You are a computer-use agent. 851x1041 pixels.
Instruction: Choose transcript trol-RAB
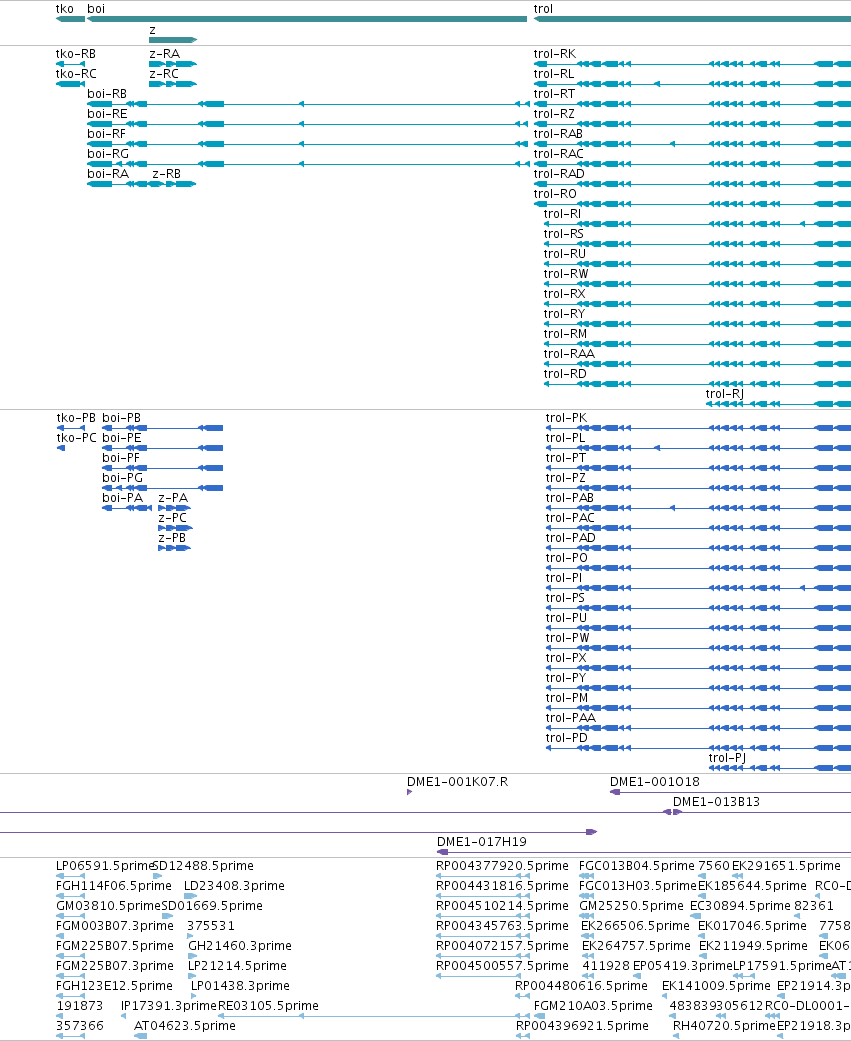tap(558, 133)
